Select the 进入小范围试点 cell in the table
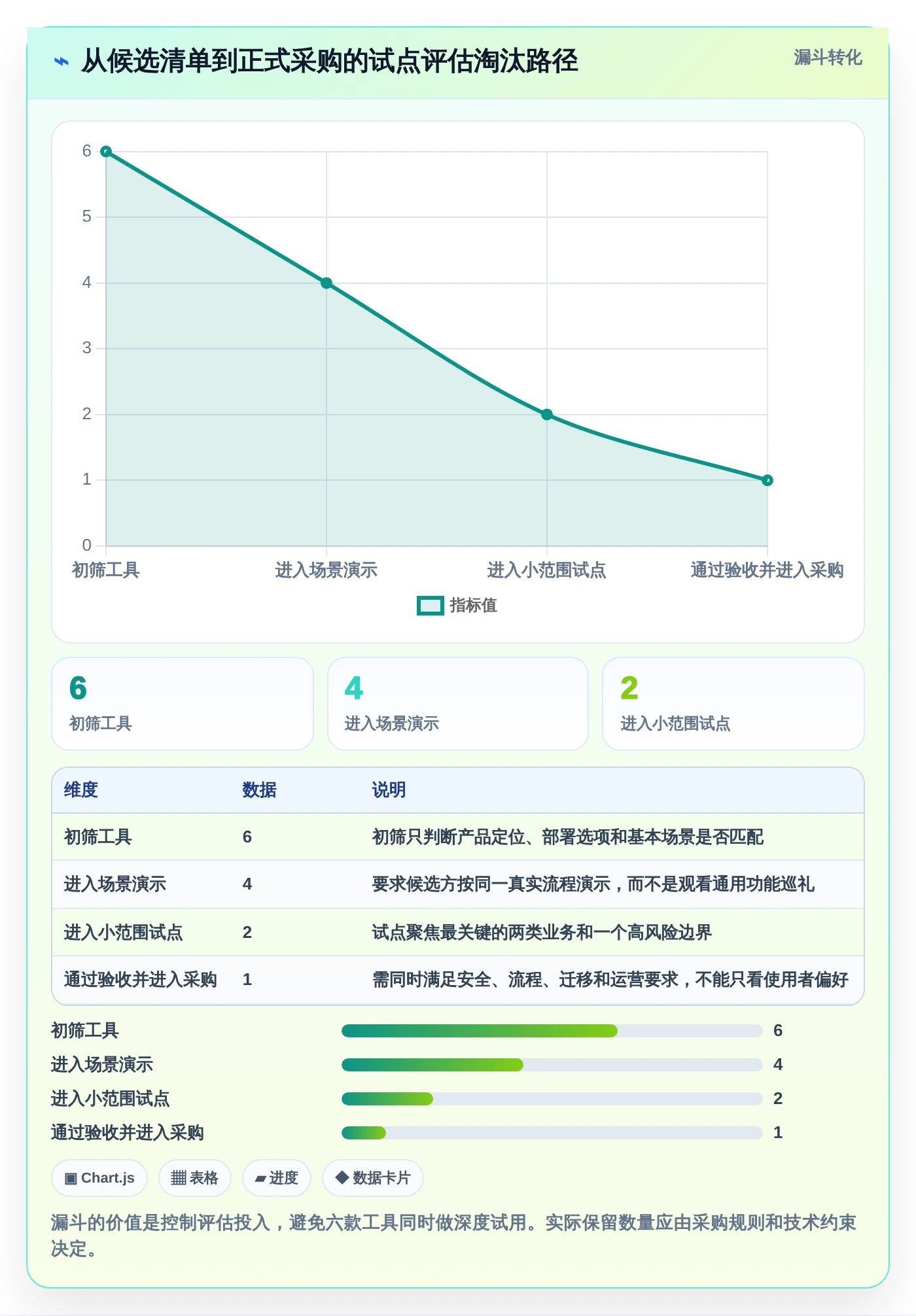This screenshot has height=1316, width=916. coord(124,933)
